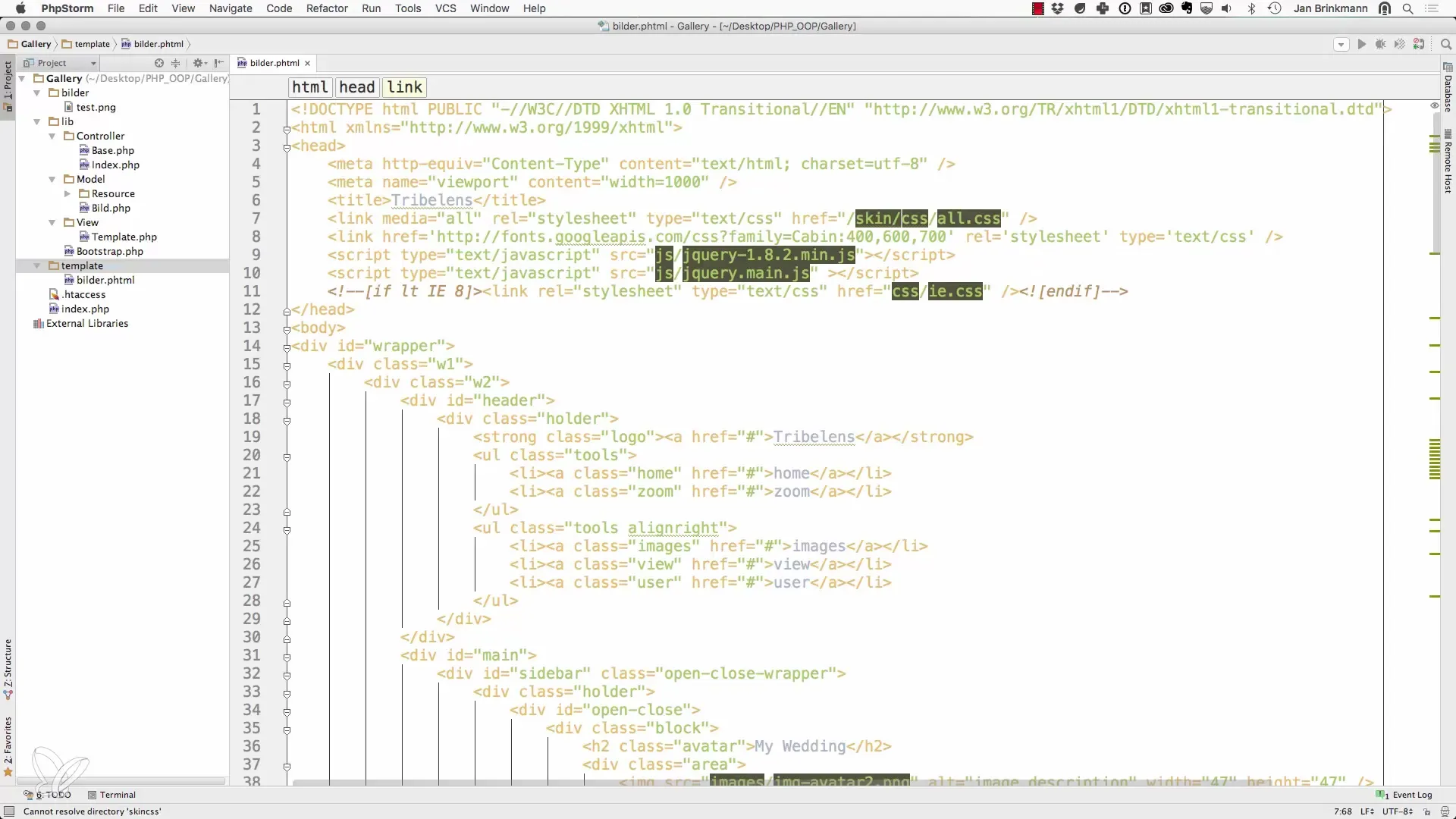1456x819 pixels.
Task: Click Gallery in navigation bar
Action: point(30,44)
